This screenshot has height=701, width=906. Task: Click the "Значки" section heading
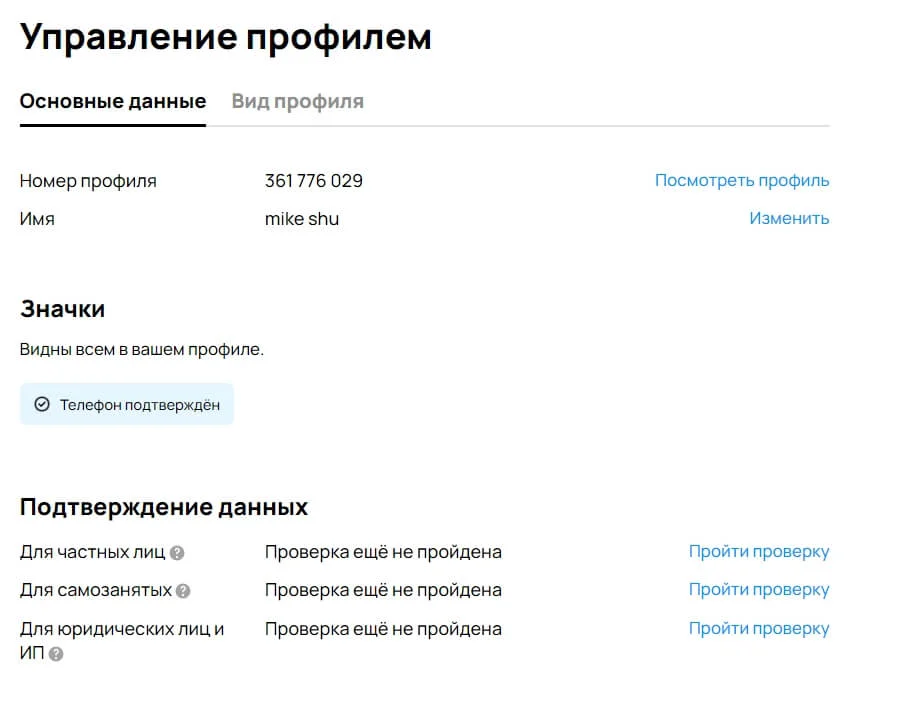coord(62,309)
